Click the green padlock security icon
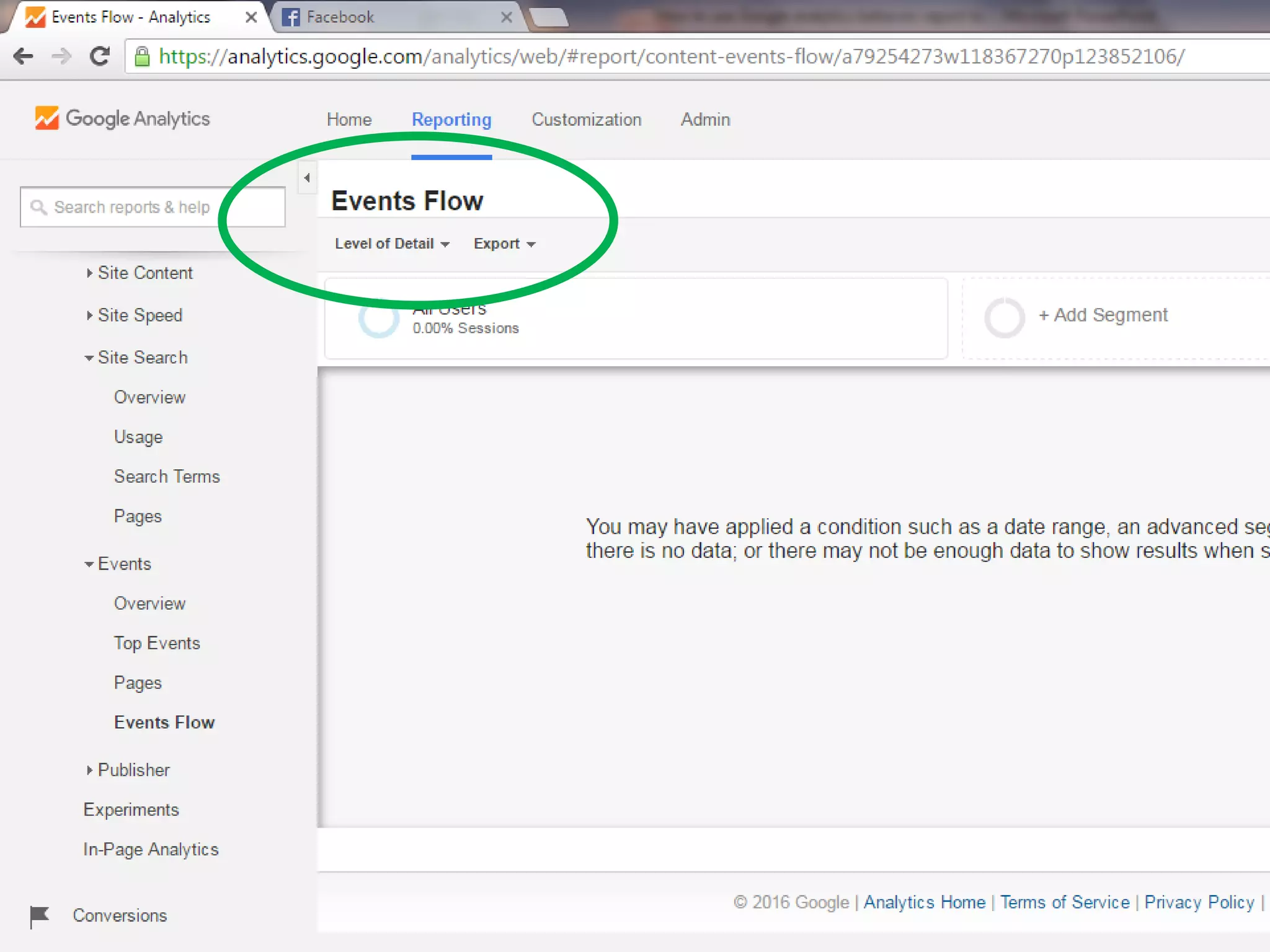The width and height of the screenshot is (1270, 952). (x=142, y=56)
